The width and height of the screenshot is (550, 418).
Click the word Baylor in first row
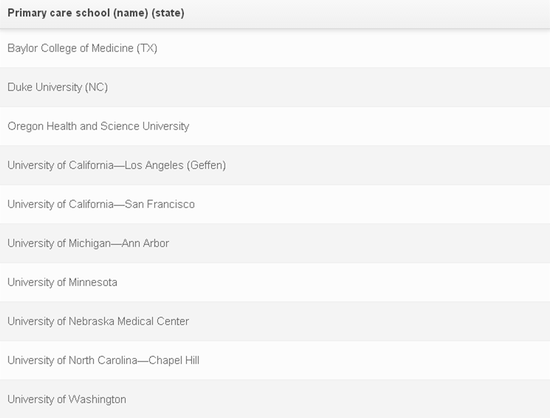[x=22, y=48]
